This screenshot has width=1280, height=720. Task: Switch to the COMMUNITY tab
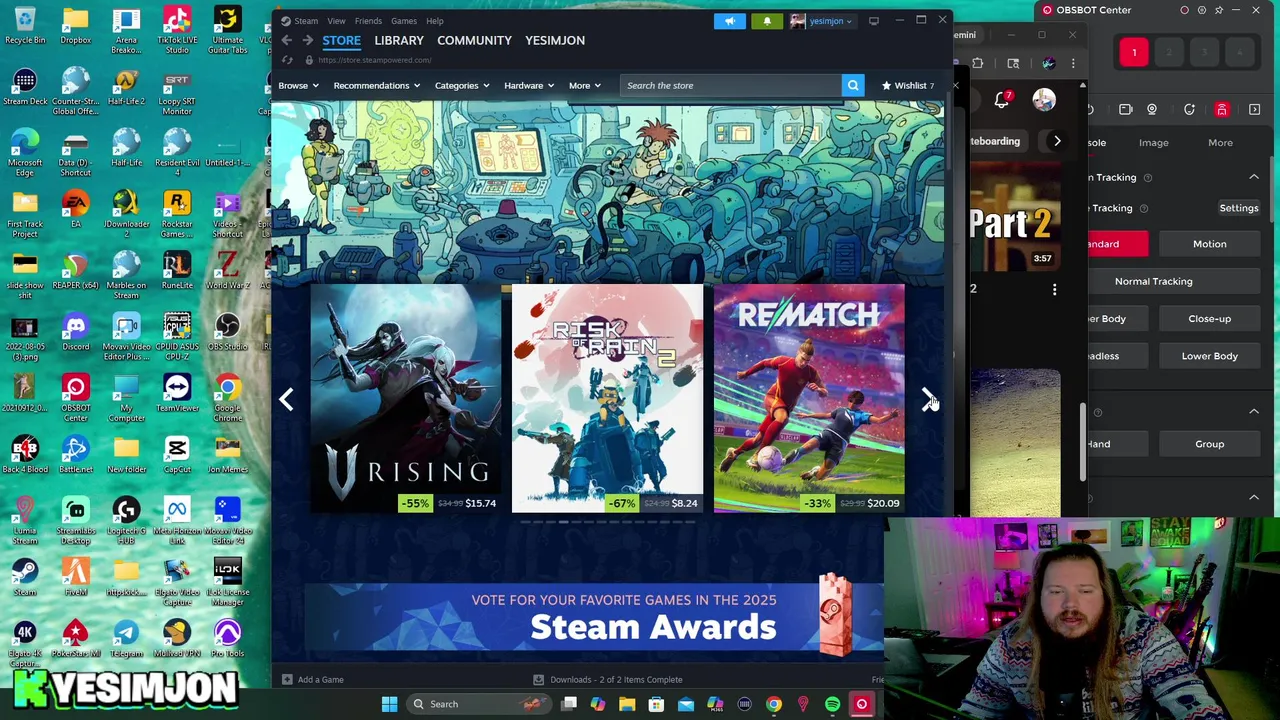[474, 40]
